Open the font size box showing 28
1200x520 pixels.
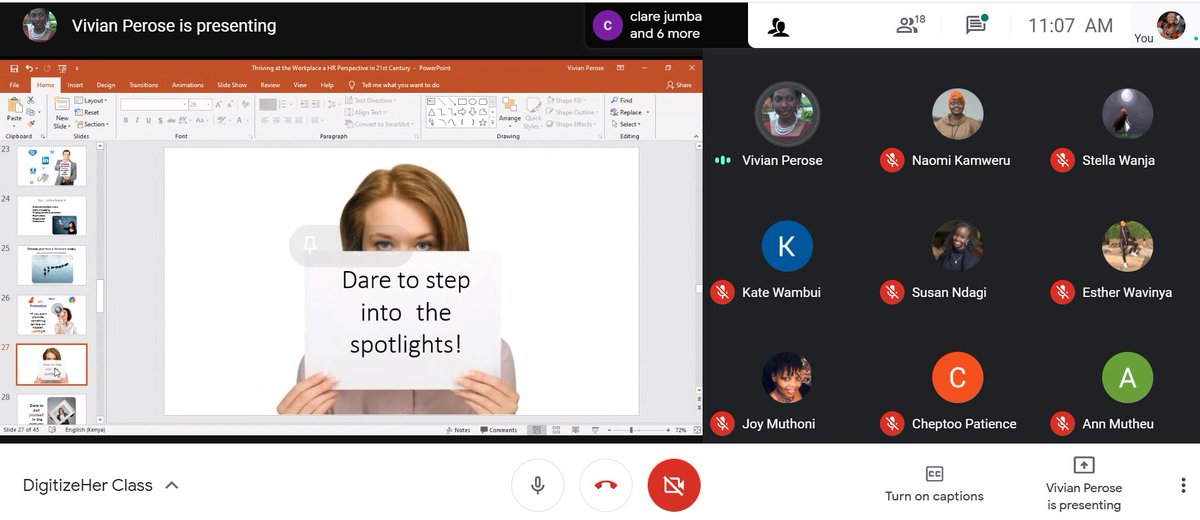(198, 104)
